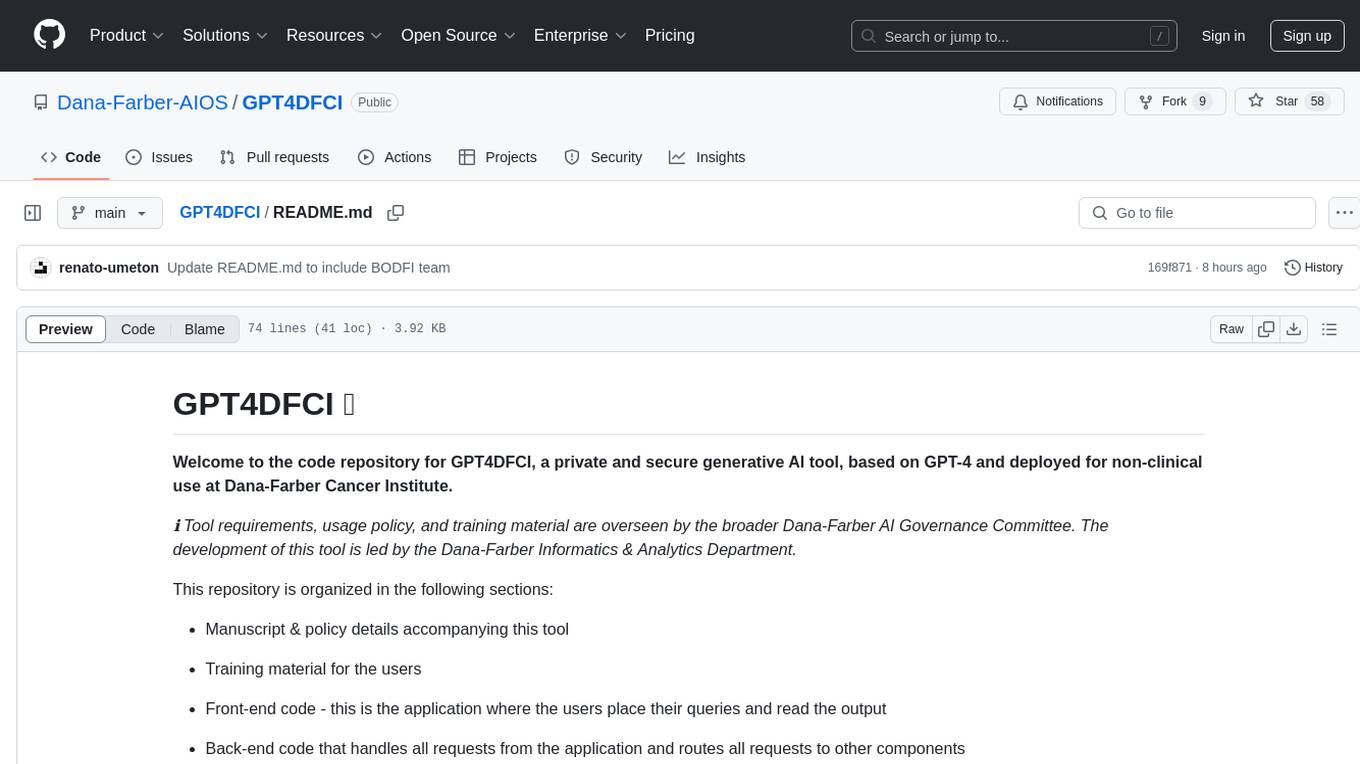Open the GPT4DFCI repository title link
Image resolution: width=1360 pixels, height=764 pixels.
[292, 102]
